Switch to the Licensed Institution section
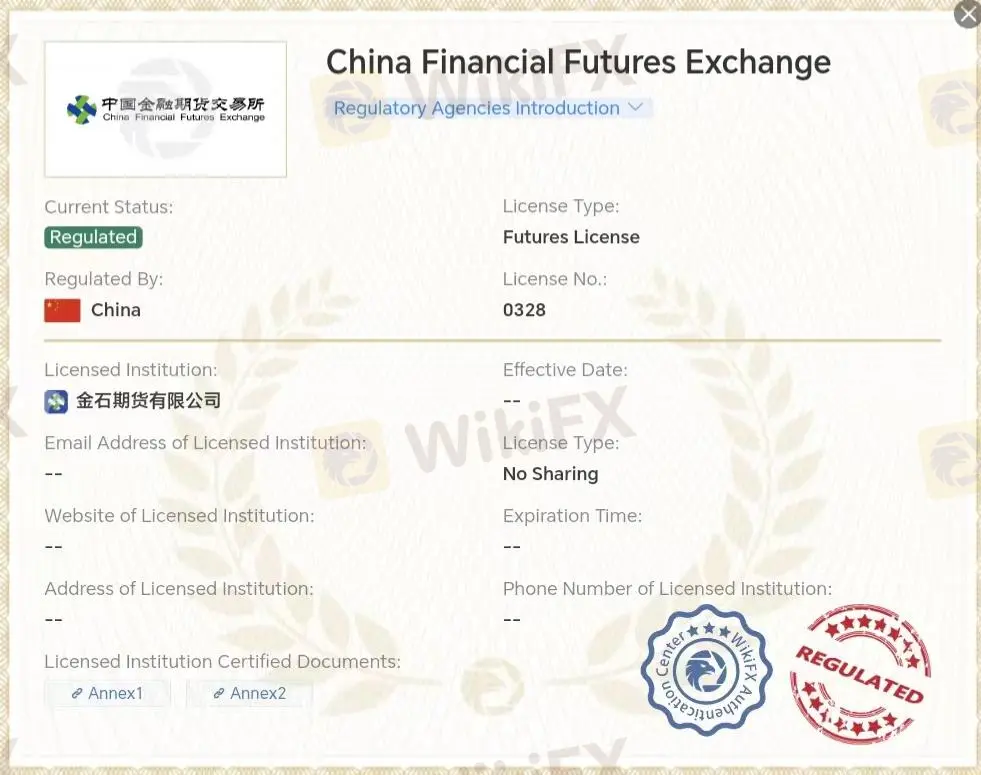This screenshot has width=981, height=775. 130,369
